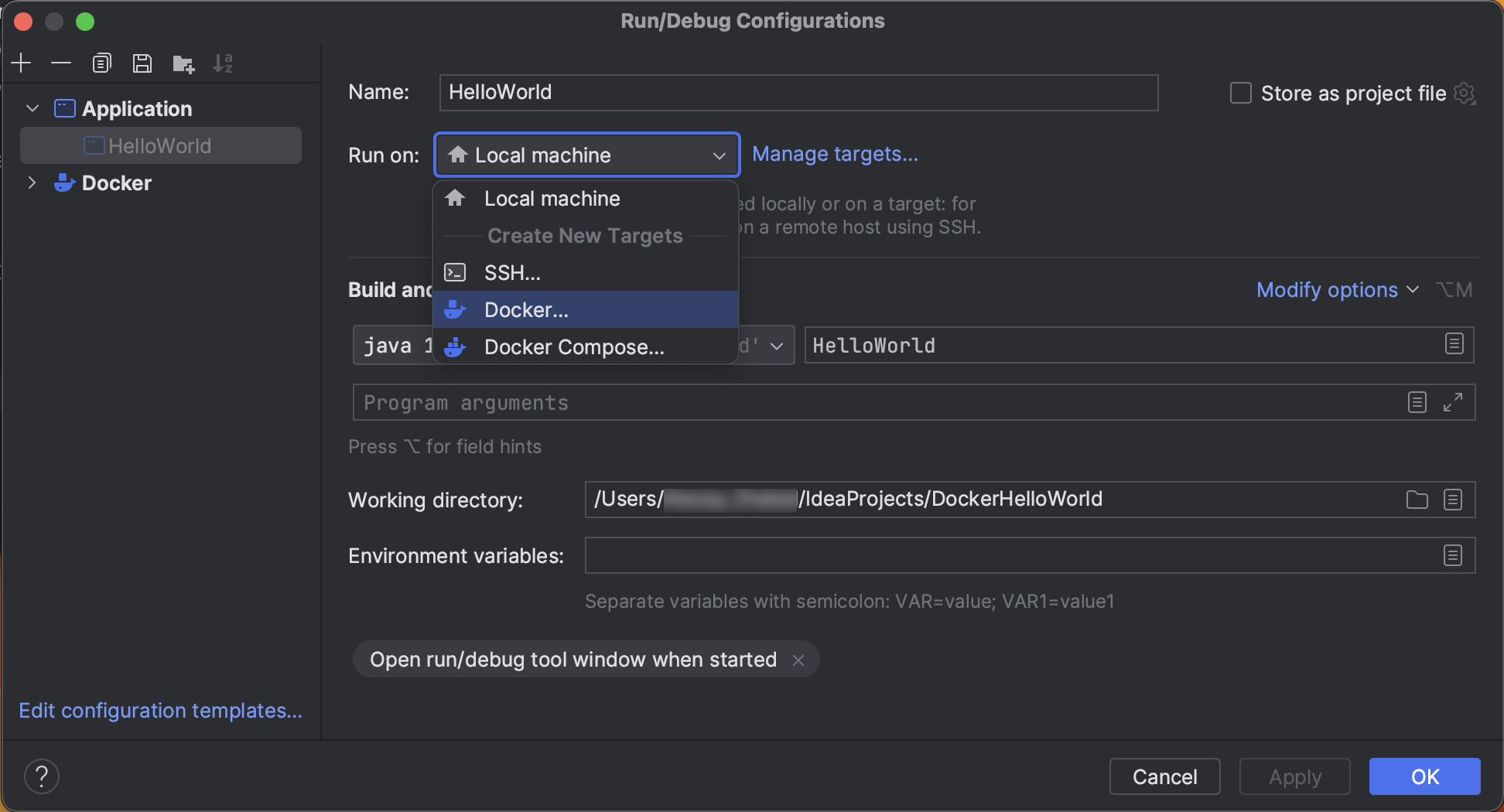Expand the Program arguments field
Screen dimensions: 1504x812
[x=1453, y=402]
